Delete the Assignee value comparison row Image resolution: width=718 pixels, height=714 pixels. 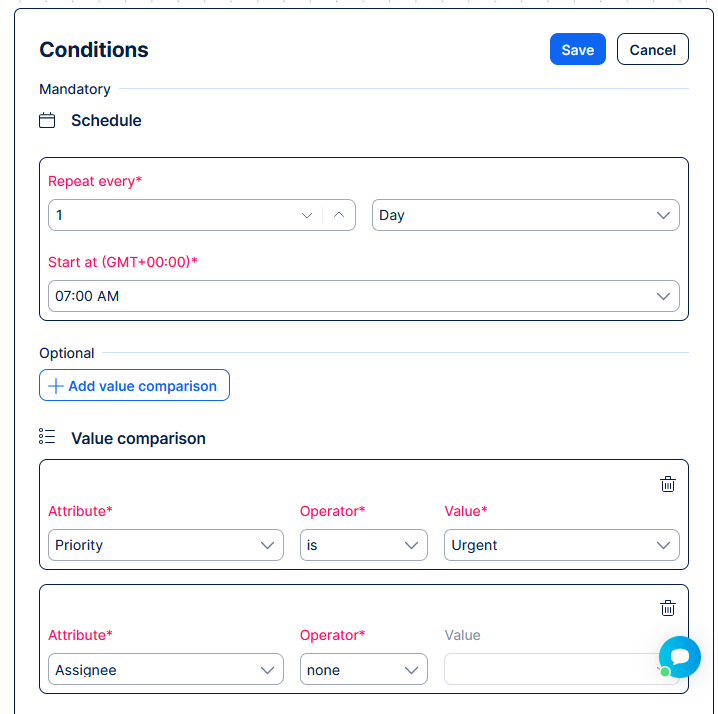tap(668, 608)
